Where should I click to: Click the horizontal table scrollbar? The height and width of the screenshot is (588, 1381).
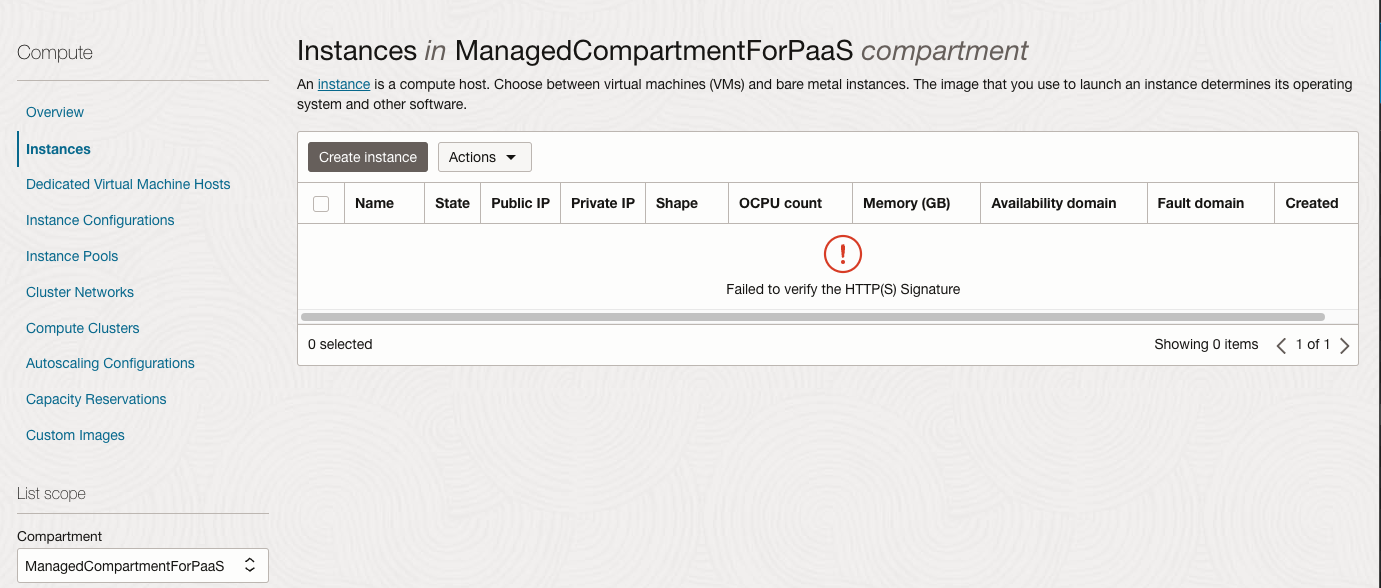click(x=812, y=316)
